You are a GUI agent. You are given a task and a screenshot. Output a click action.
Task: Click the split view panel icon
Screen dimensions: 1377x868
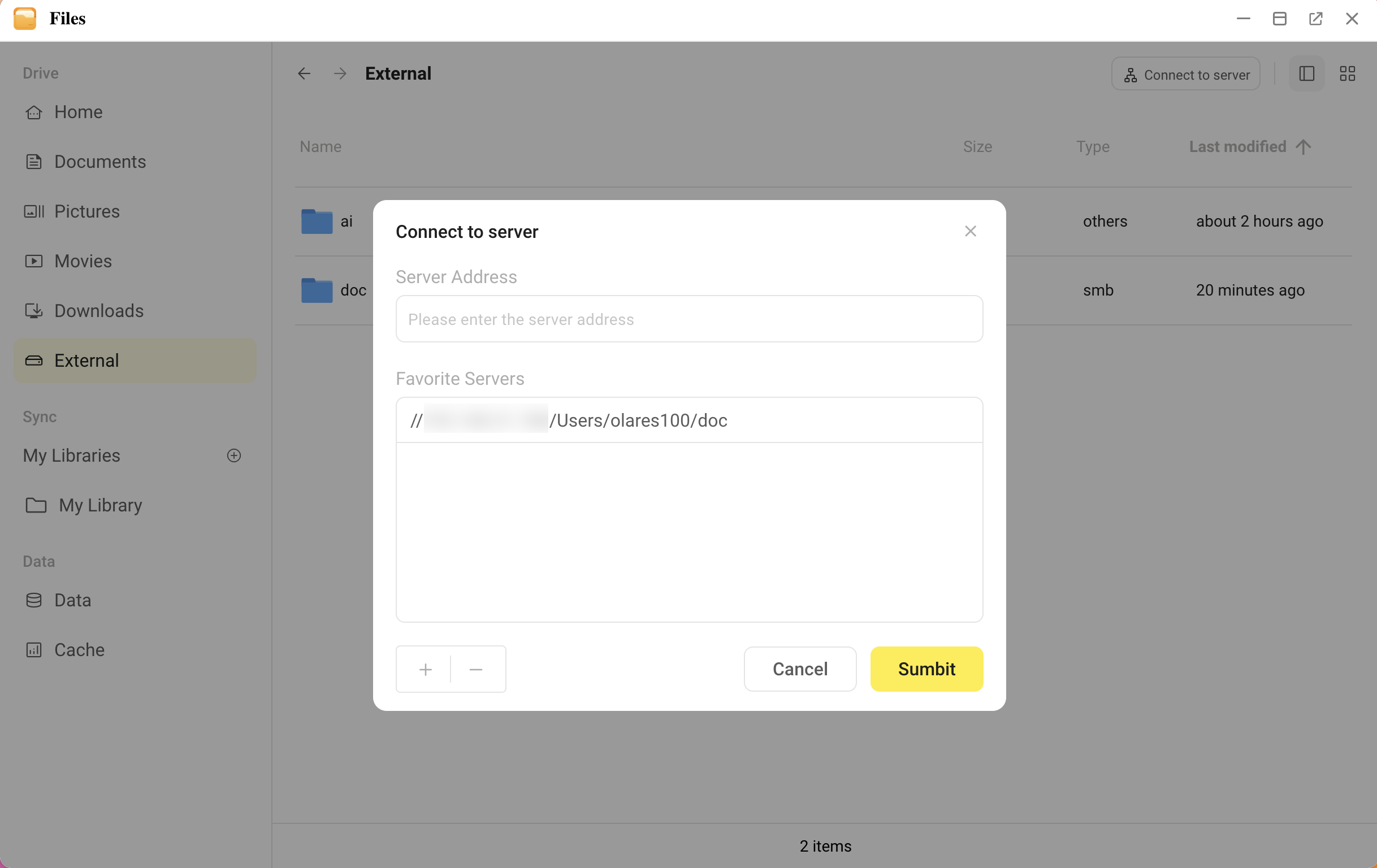(1307, 73)
